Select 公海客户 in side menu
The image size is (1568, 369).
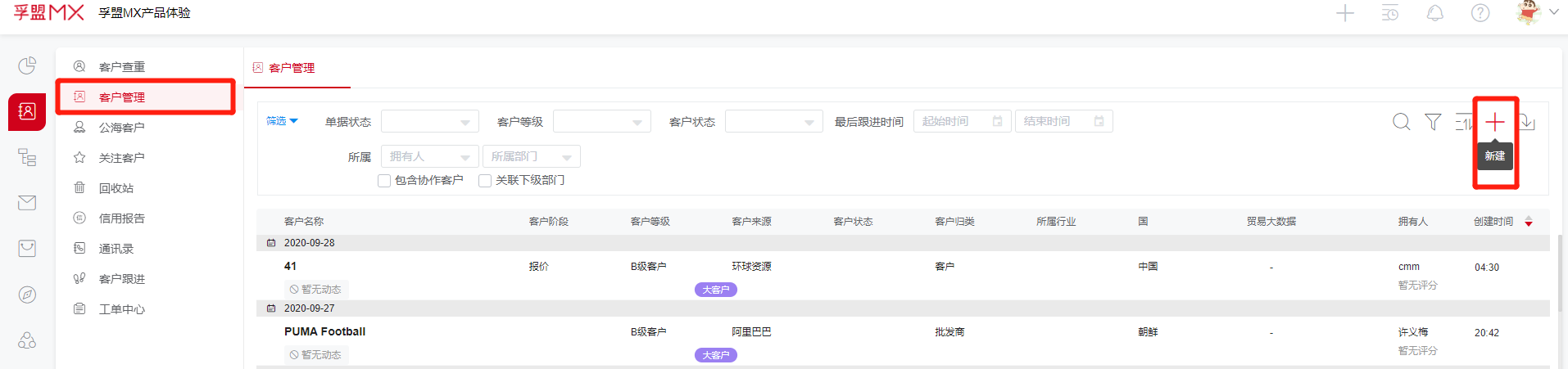[121, 128]
